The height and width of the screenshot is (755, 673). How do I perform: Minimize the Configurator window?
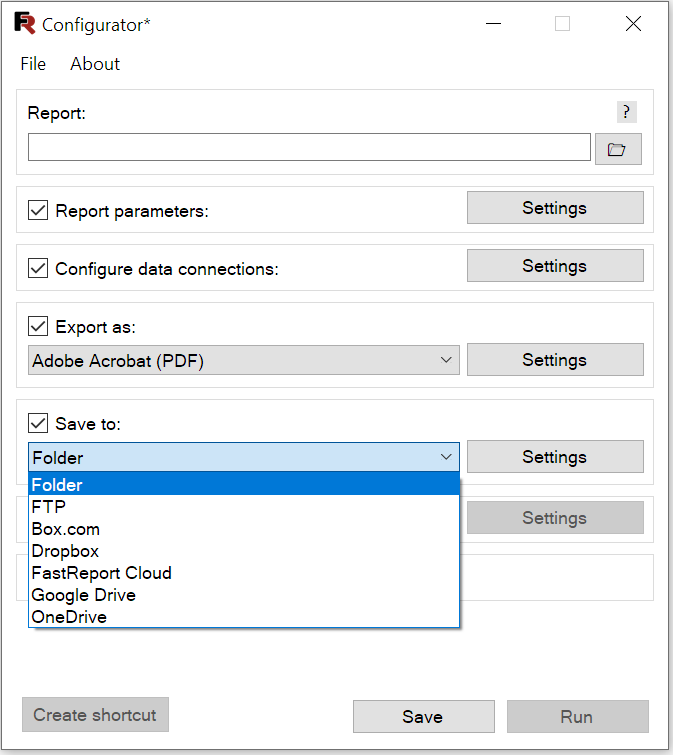click(x=493, y=24)
